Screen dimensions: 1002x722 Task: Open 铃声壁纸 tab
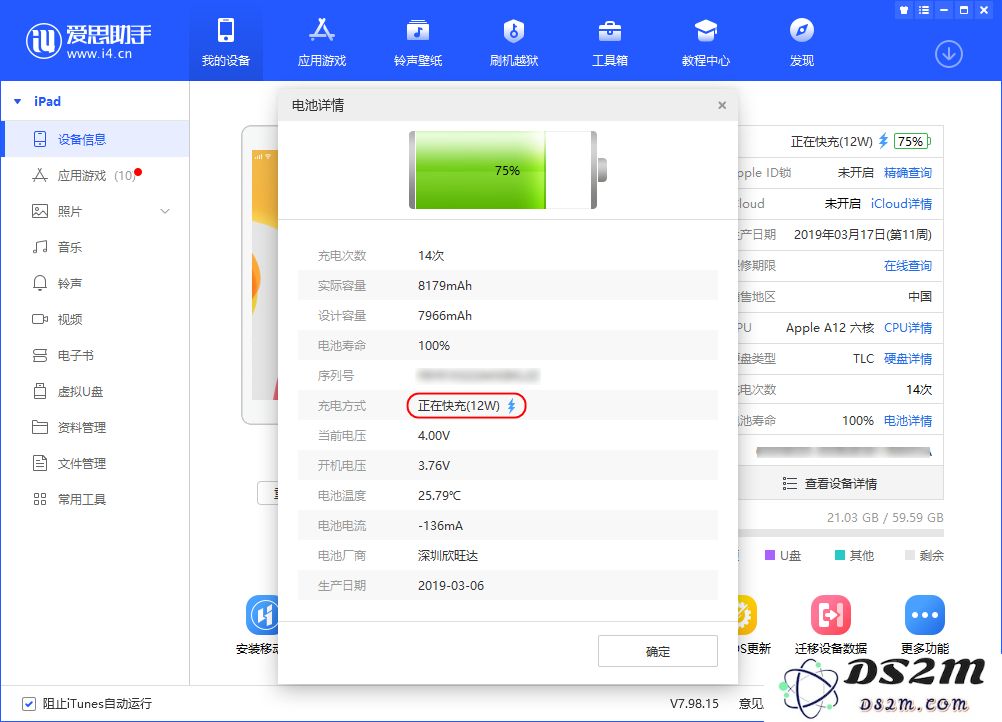tap(418, 42)
